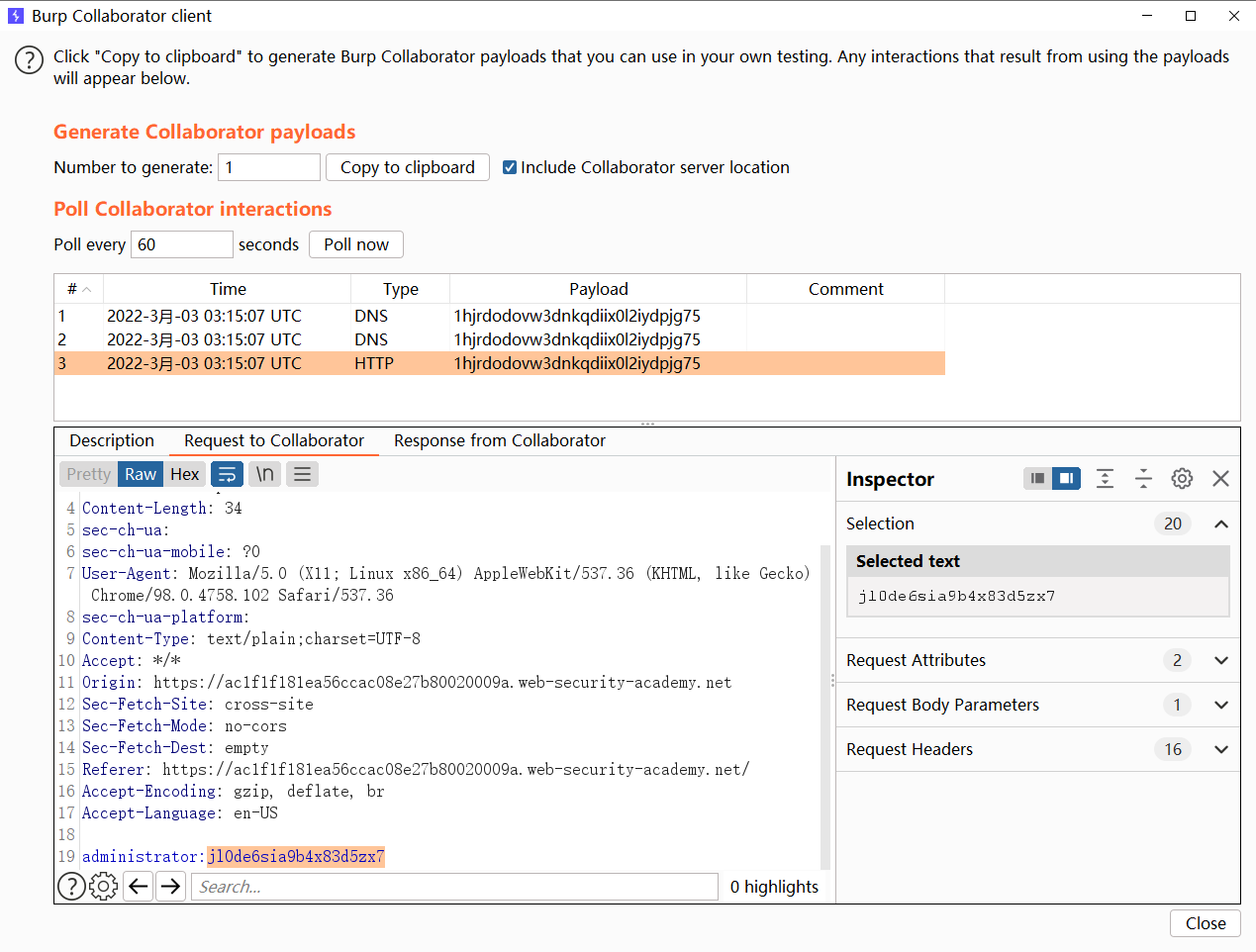
Task: Switch Inspector to right-side layout icon
Action: point(1066,478)
